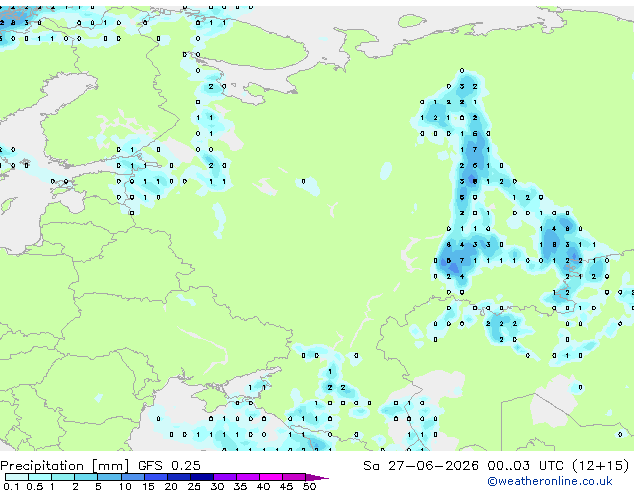This screenshot has width=634, height=490.
Task: Click the '30' legend scale value
Action: tap(217, 486)
